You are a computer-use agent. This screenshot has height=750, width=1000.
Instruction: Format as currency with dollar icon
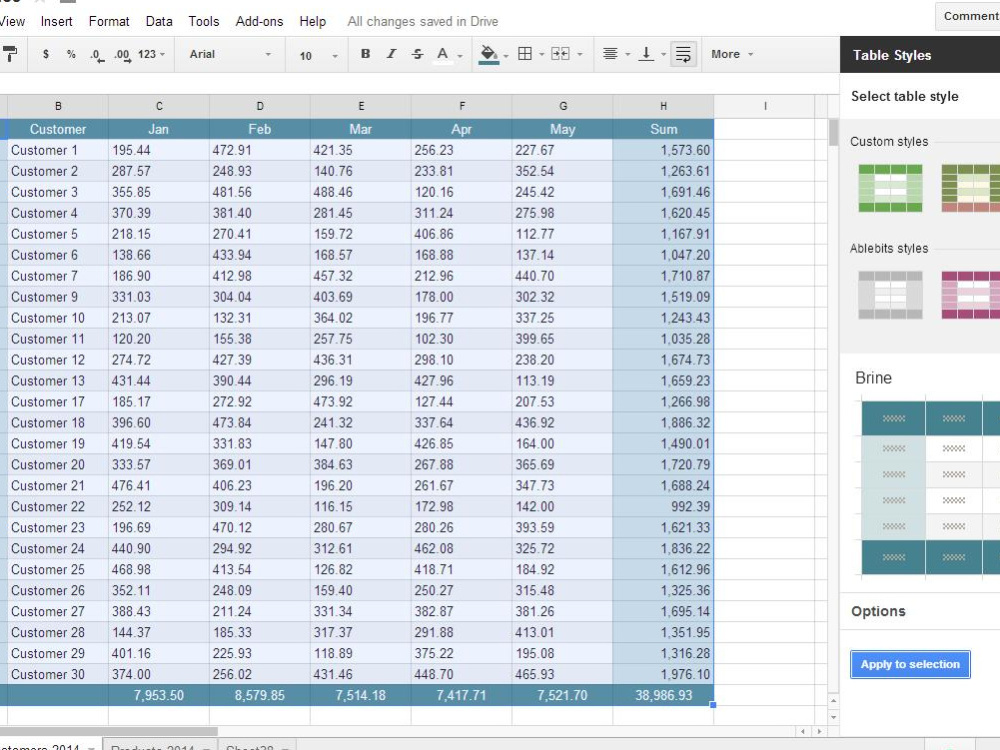(x=45, y=54)
